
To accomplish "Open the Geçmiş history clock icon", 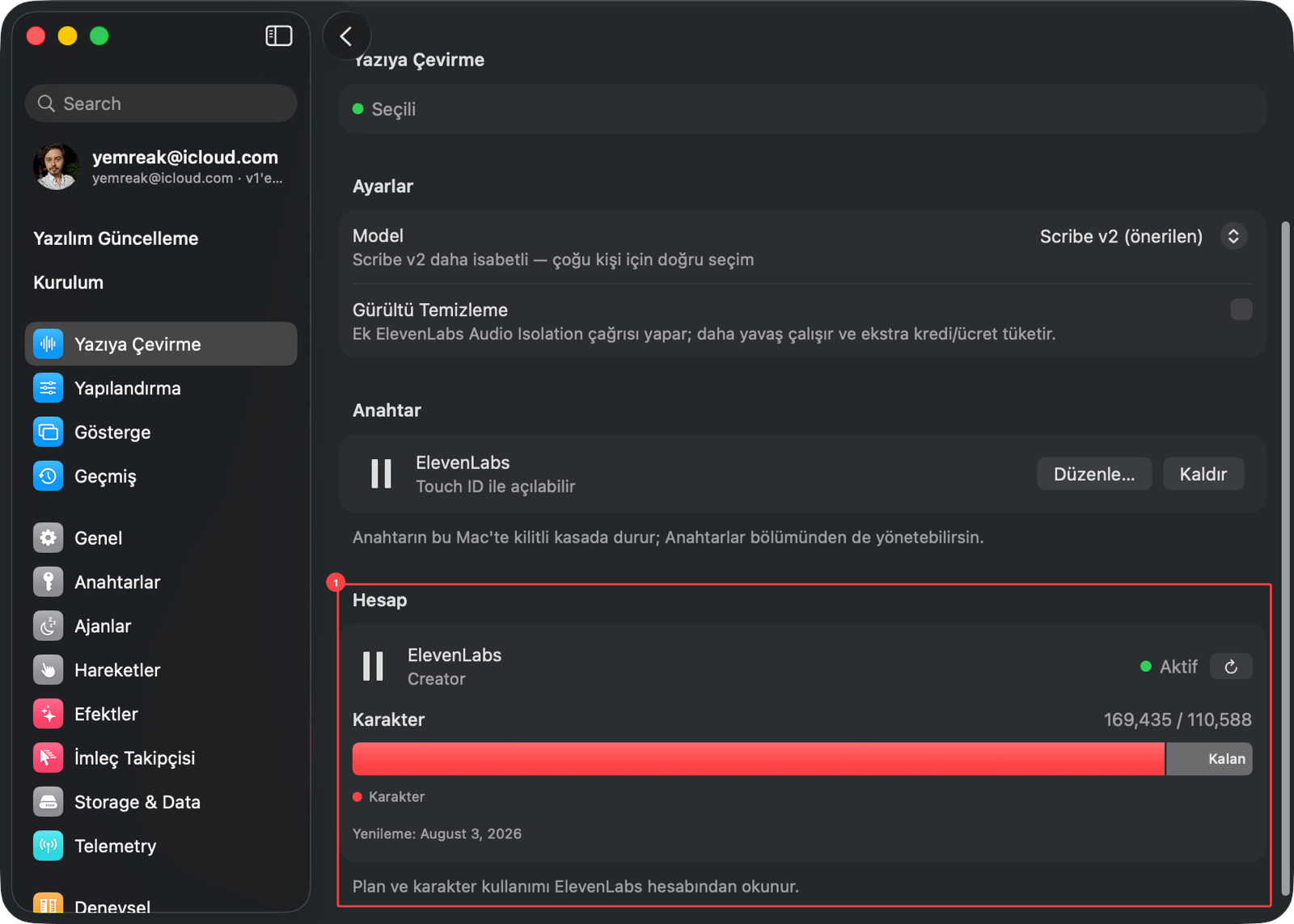I will pyautogui.click(x=49, y=476).
